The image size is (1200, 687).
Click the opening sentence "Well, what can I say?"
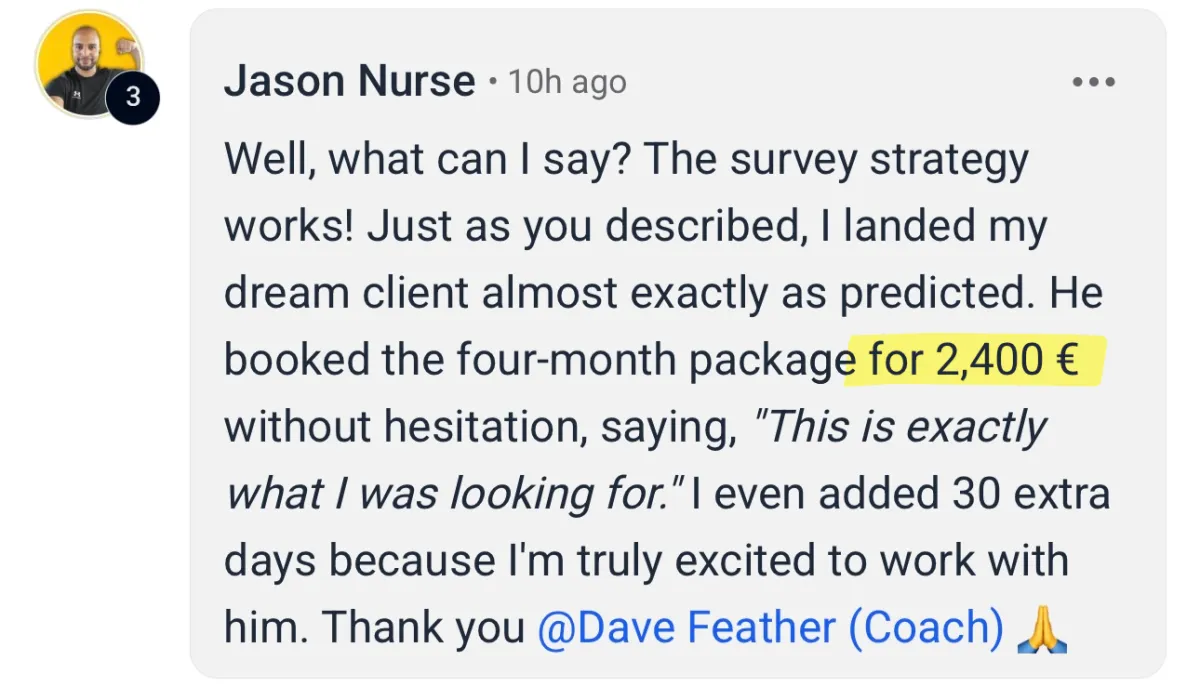(x=428, y=162)
